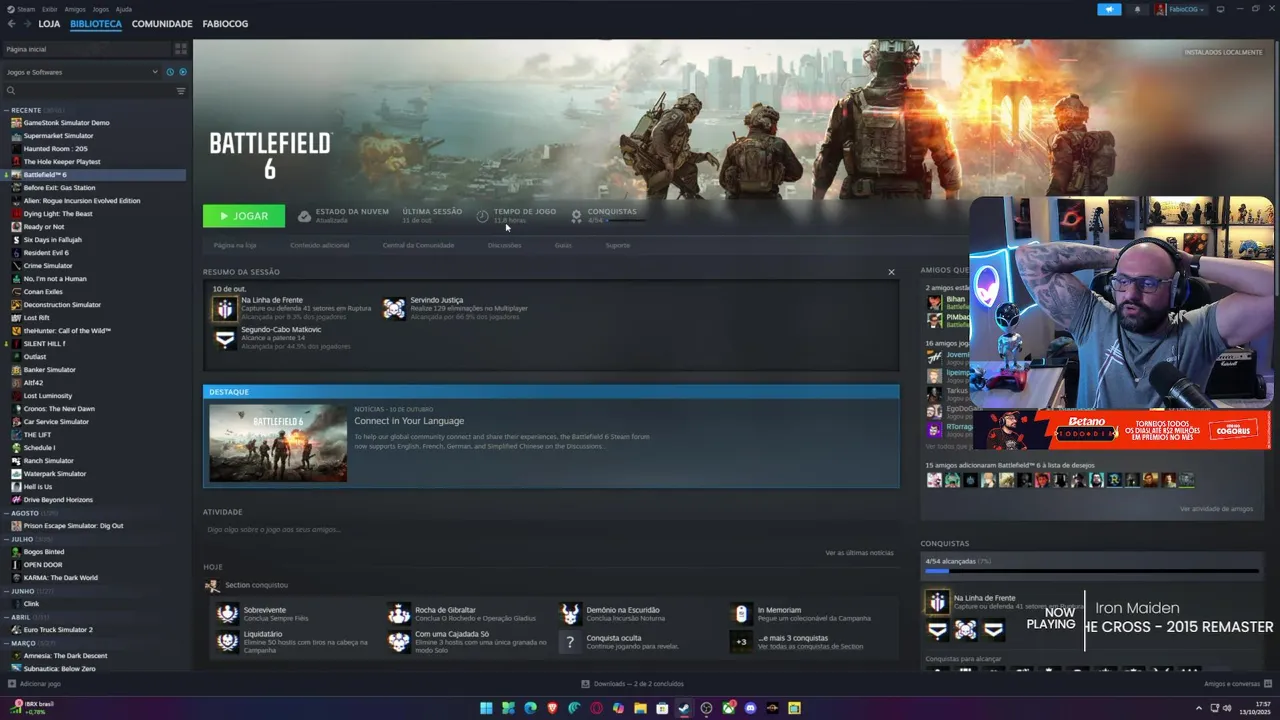Open advanced filter options icon
Viewport: 1280px width, 720px height.
pos(181,91)
